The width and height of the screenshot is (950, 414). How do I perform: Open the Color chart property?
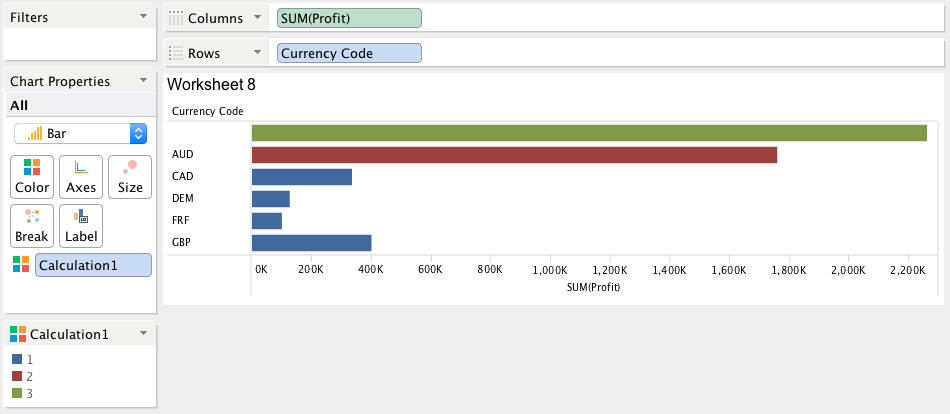pyautogui.click(x=32, y=177)
